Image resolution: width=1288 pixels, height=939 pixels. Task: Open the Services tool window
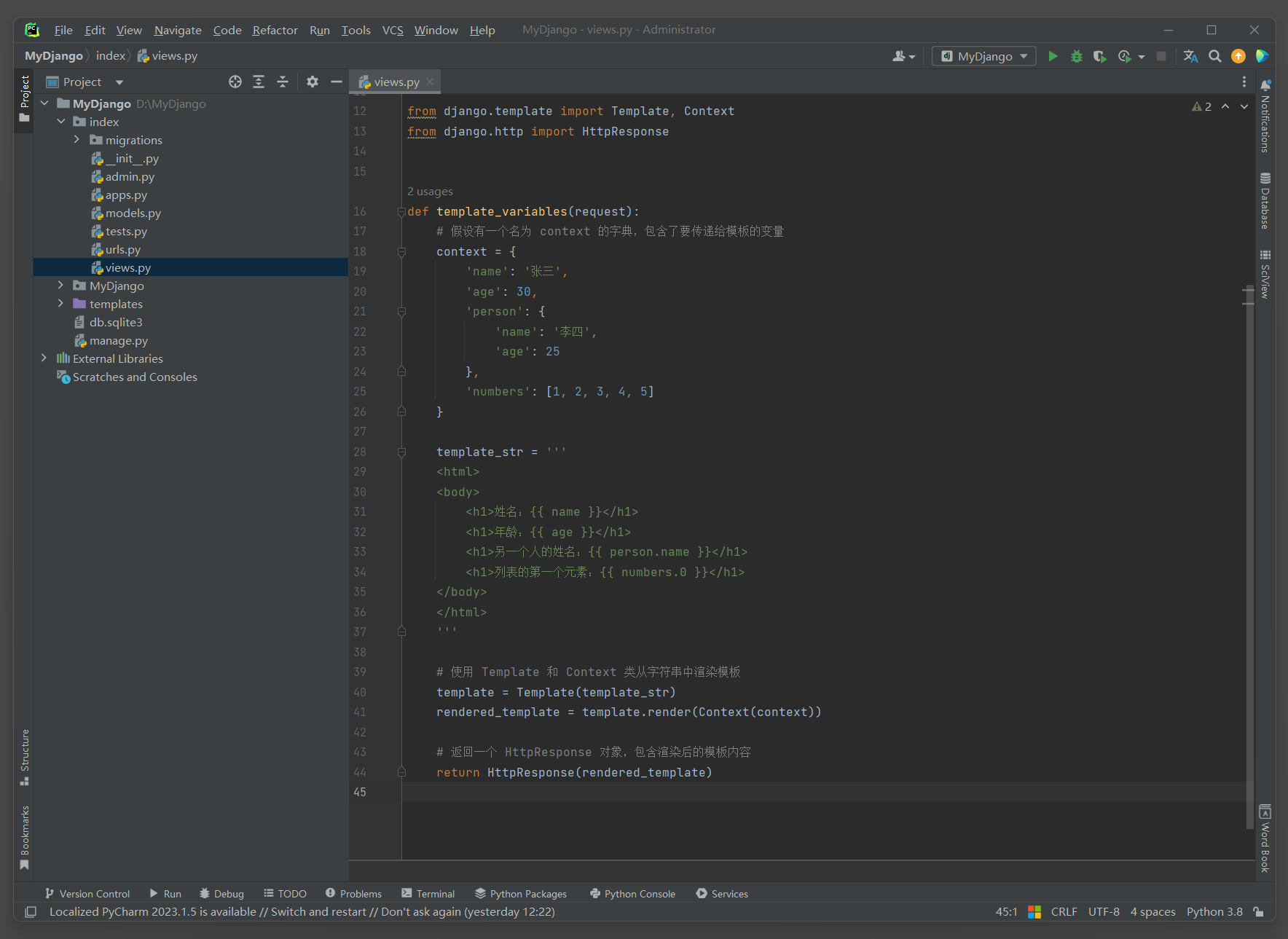point(721,894)
